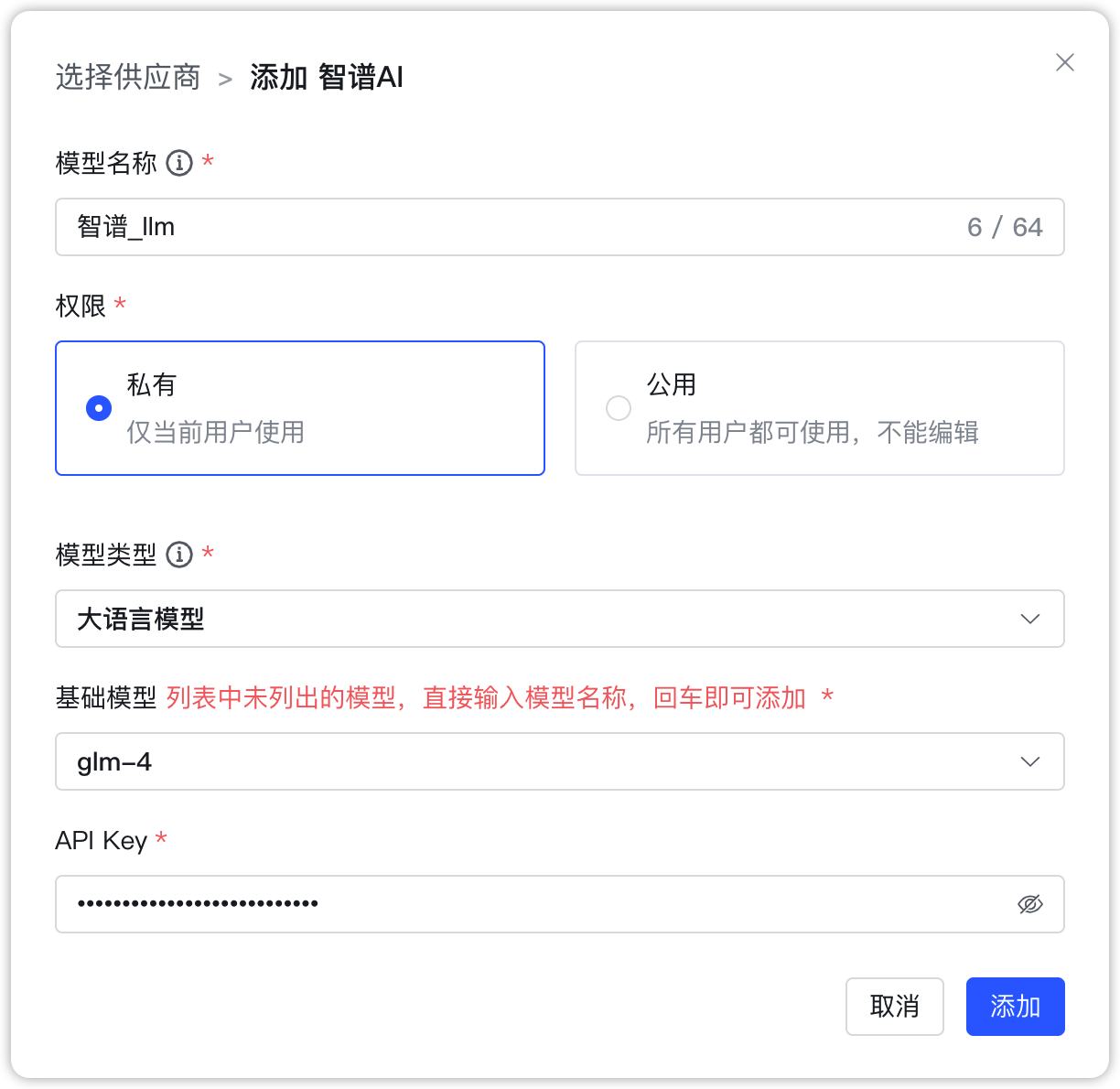Image resolution: width=1120 pixels, height=1089 pixels.
Task: Click the chevron on 大语言模型 selector
Action: (1030, 619)
